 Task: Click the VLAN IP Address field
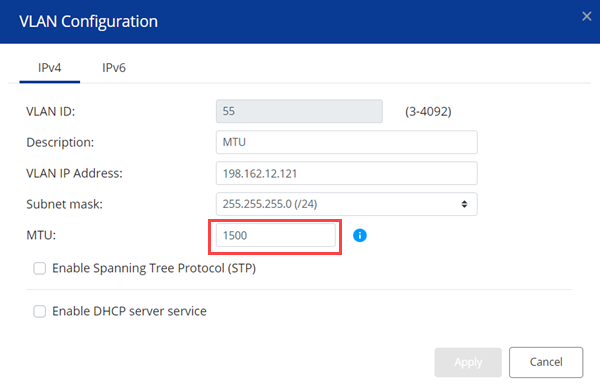point(347,173)
